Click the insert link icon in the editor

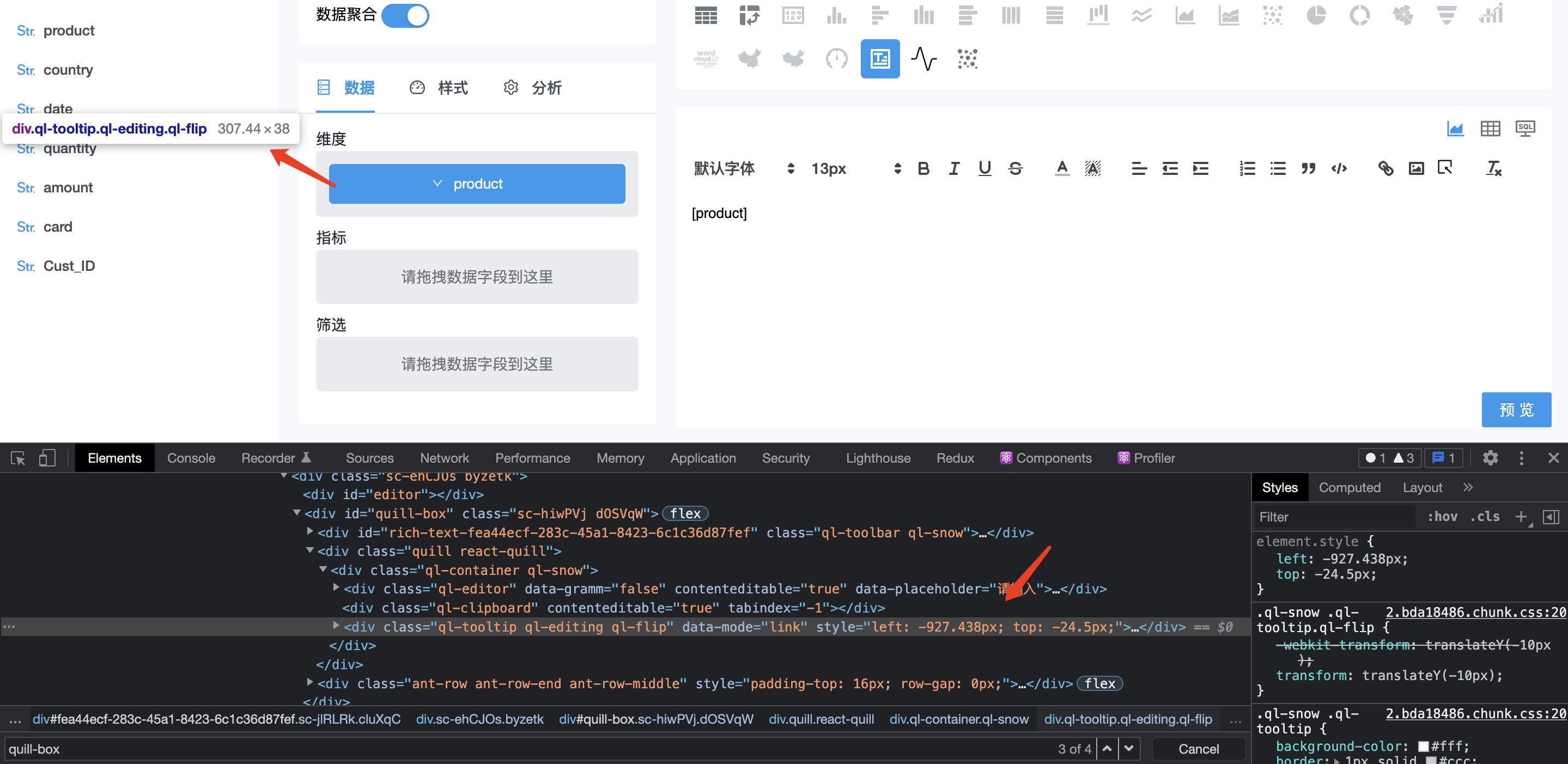tap(1386, 168)
